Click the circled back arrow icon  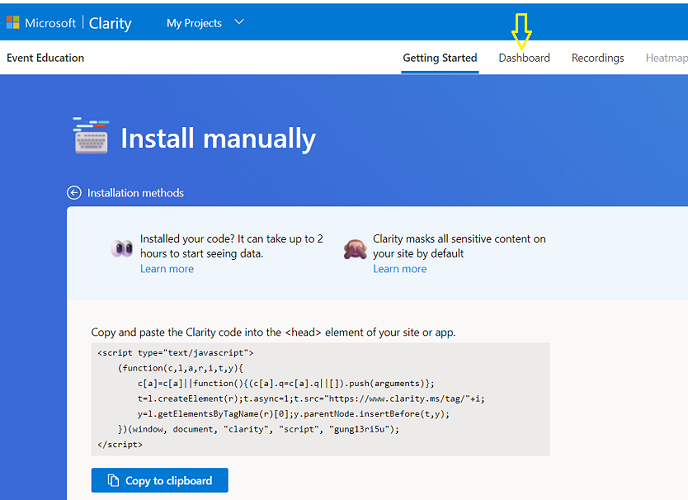click(74, 193)
